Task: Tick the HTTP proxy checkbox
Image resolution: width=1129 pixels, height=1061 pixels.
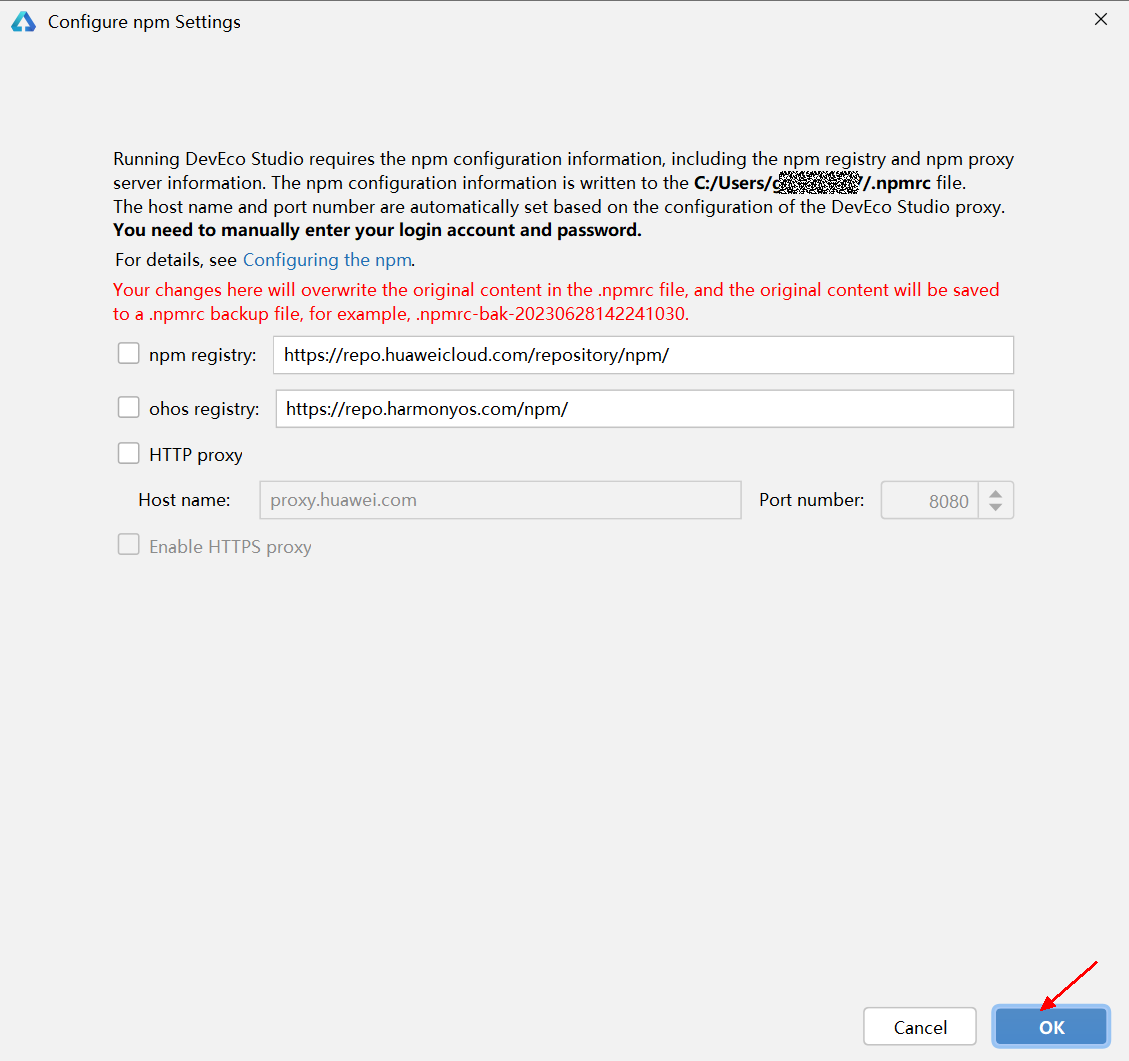Action: click(128, 453)
